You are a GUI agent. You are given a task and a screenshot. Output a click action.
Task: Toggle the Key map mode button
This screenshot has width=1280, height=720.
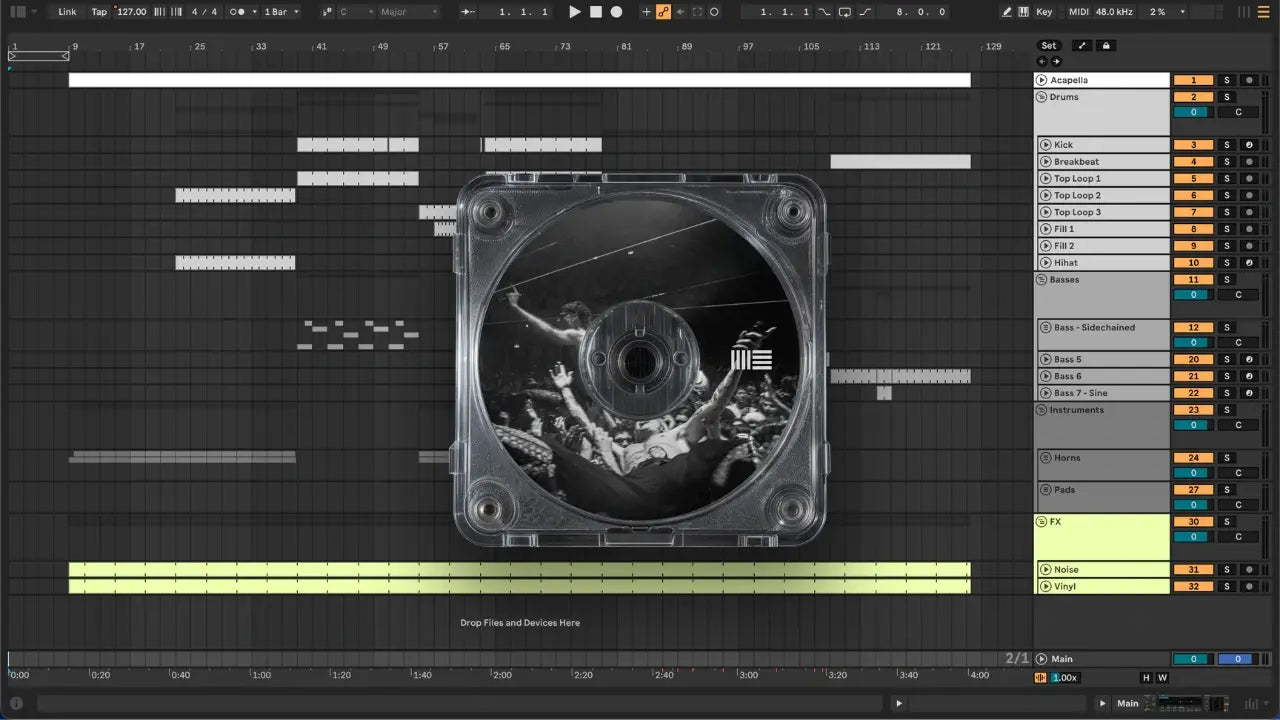1044,12
